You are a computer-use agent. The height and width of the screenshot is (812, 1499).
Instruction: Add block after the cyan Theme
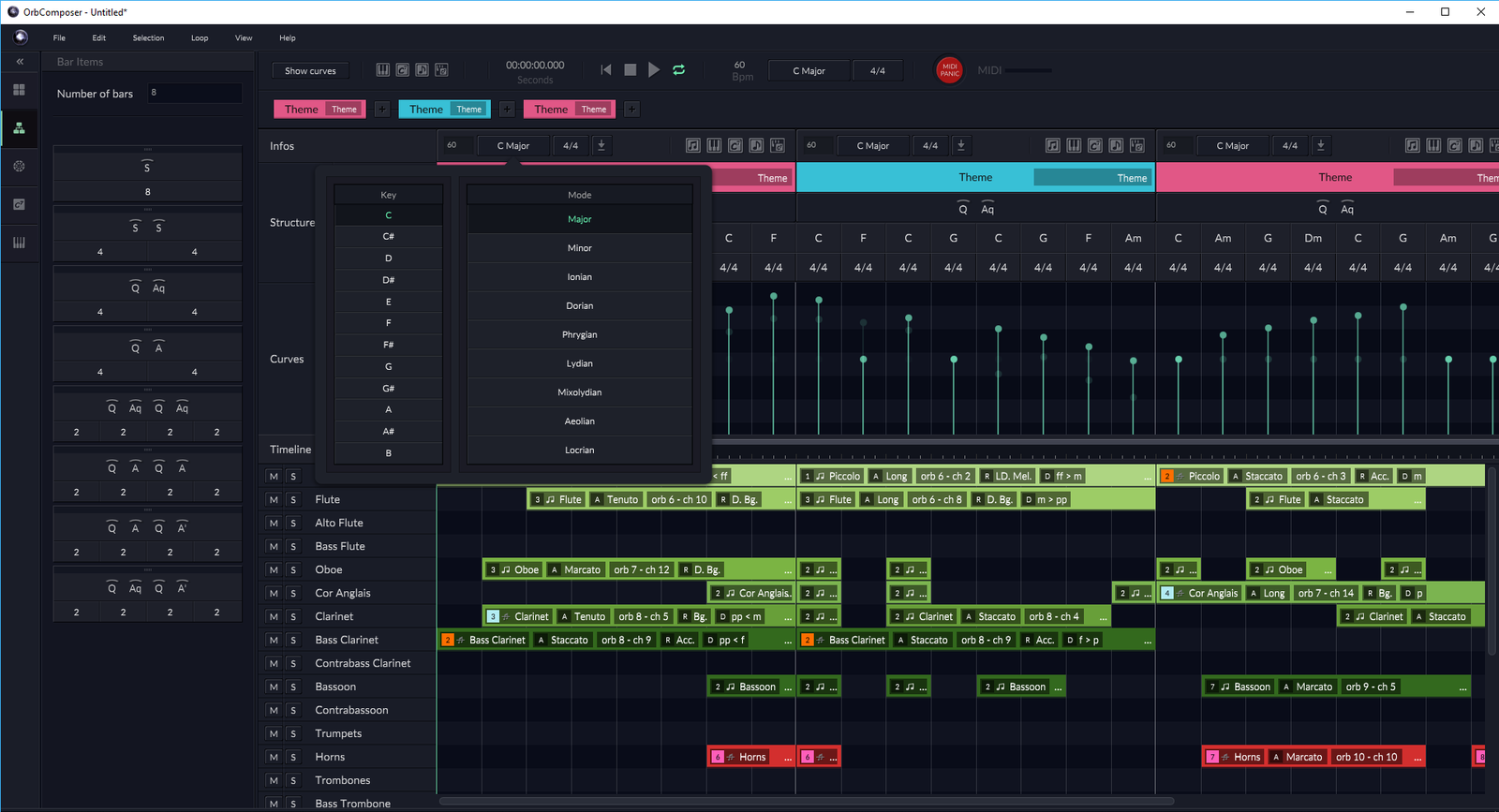click(x=507, y=110)
